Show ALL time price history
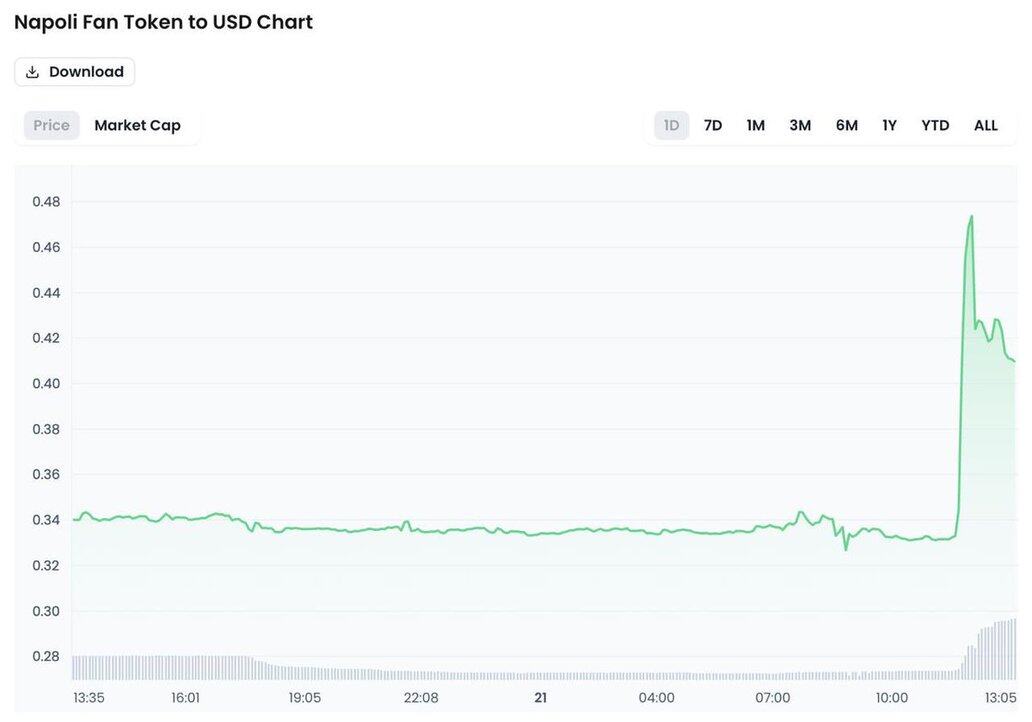Image resolution: width=1032 pixels, height=722 pixels. point(986,125)
